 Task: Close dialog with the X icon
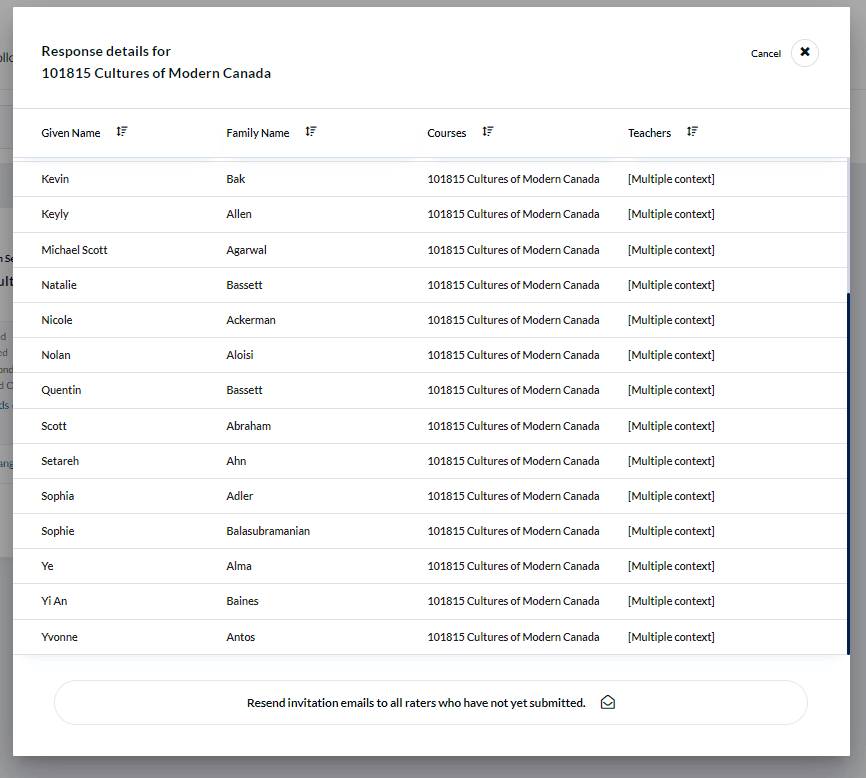(805, 52)
